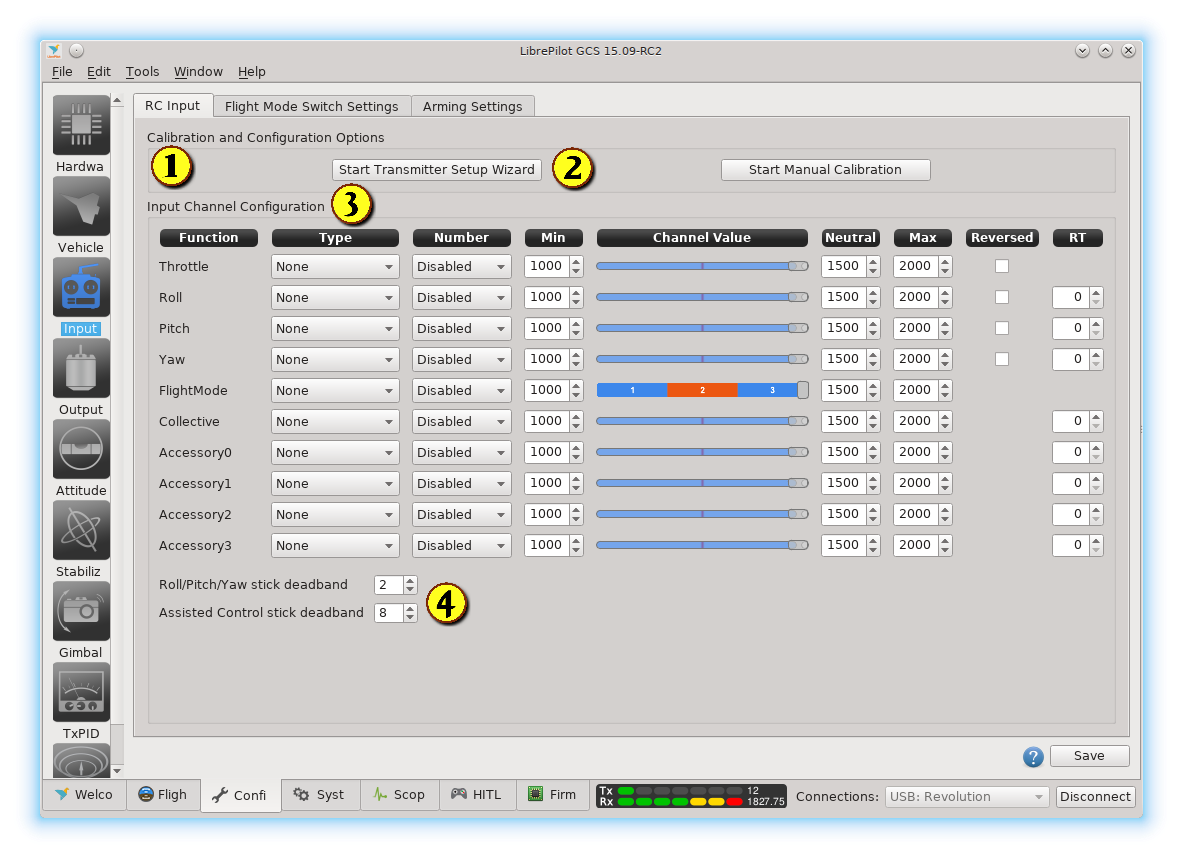Click the FlightMode position slider
The width and height of the screenshot is (1183, 858).
coord(702,390)
